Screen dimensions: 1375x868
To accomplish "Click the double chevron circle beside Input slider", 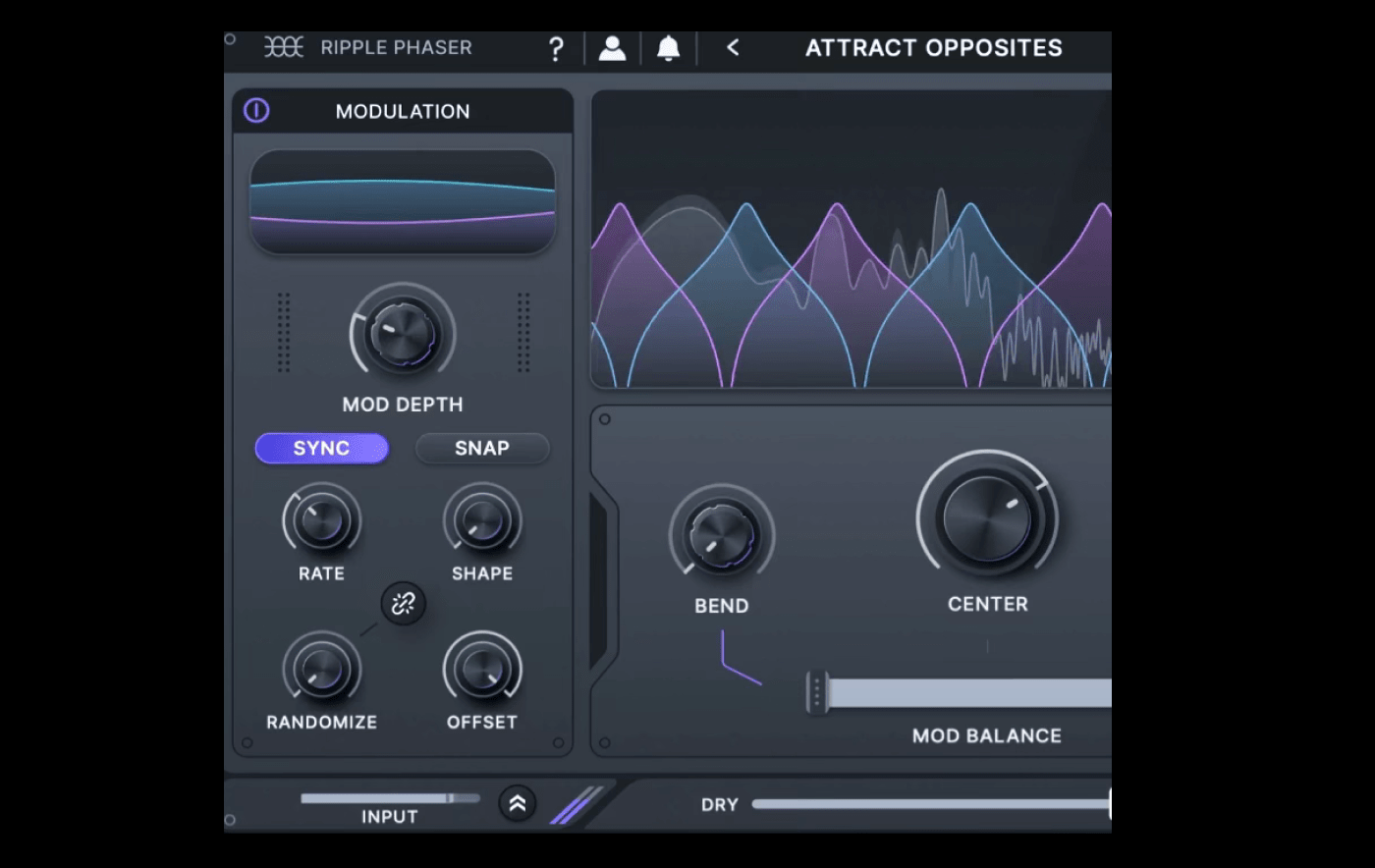I will pyautogui.click(x=517, y=803).
